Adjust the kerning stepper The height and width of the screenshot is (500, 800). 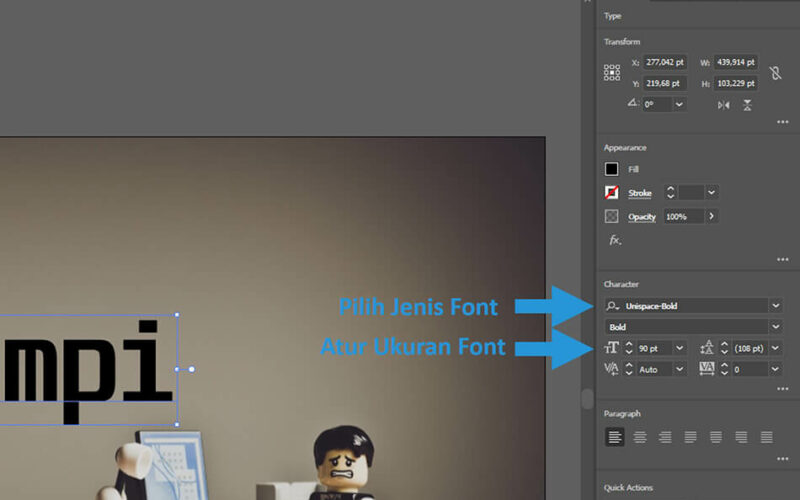[x=629, y=369]
